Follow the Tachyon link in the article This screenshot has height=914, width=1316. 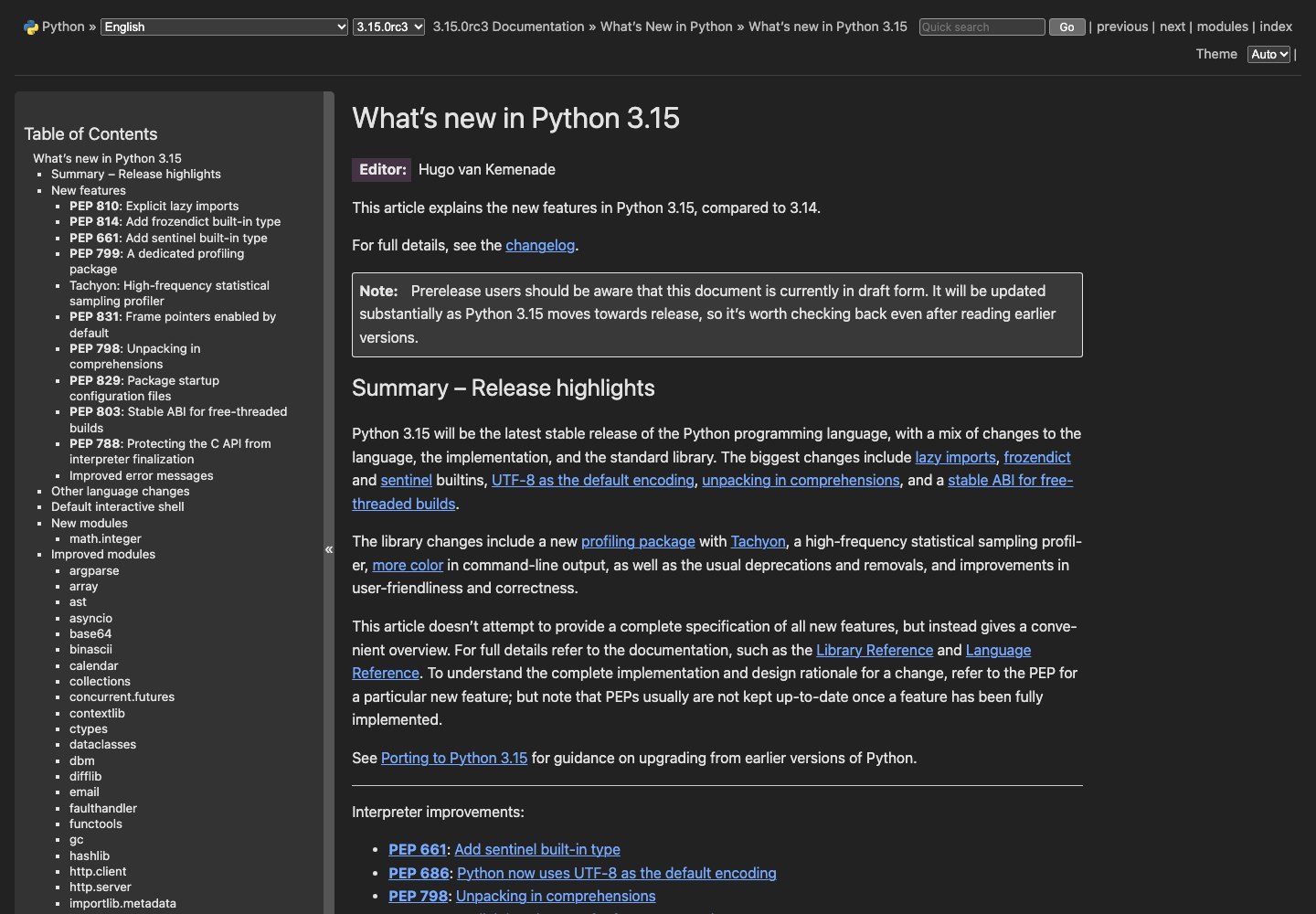(758, 541)
